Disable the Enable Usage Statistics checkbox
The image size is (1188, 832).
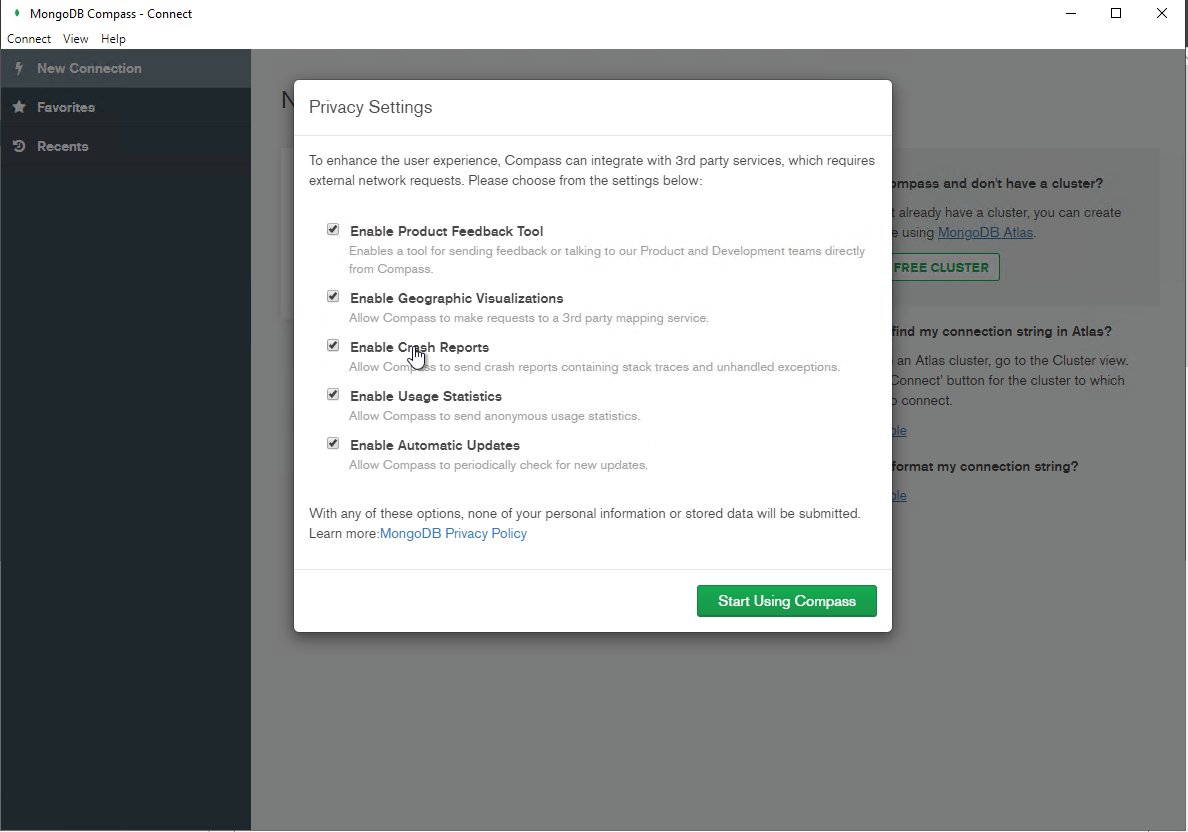pos(333,394)
